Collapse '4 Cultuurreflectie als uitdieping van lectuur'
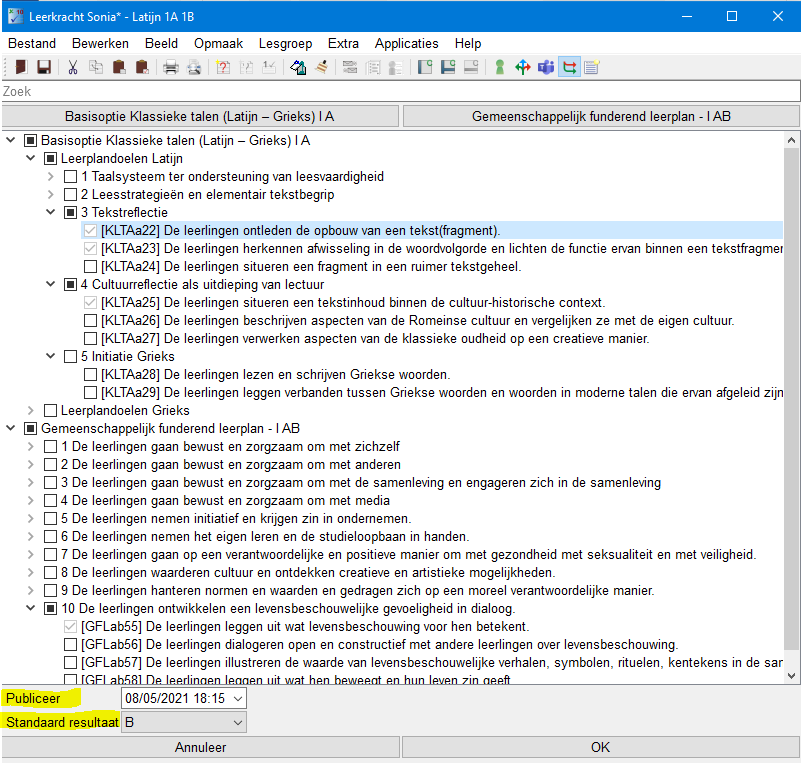 [51, 284]
